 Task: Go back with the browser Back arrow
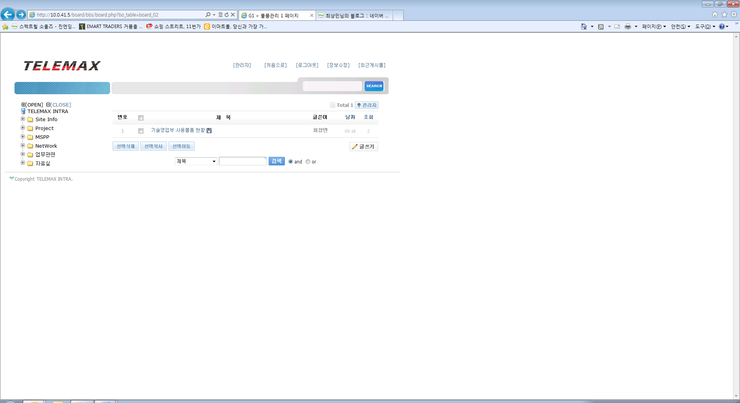click(x=8, y=15)
